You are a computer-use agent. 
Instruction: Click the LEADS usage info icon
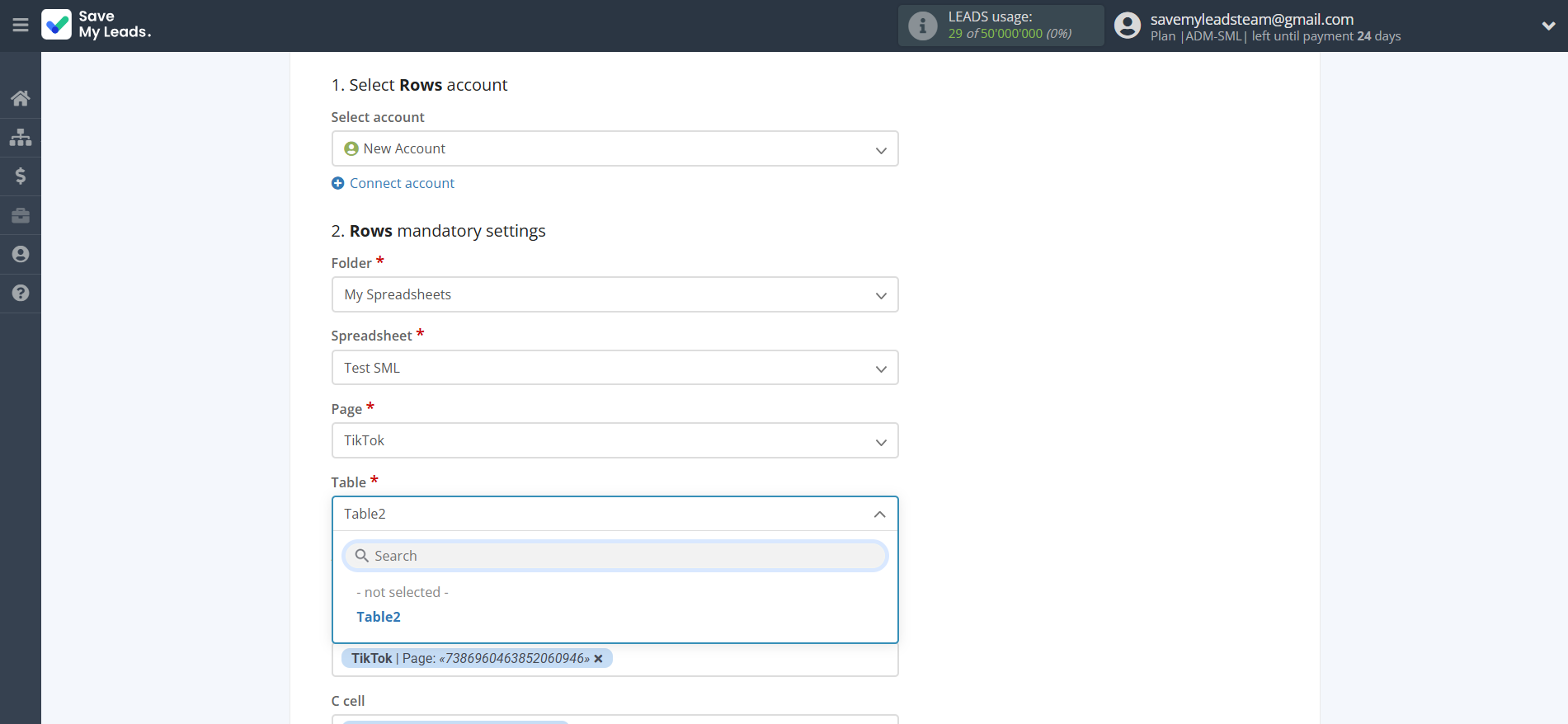click(x=922, y=26)
